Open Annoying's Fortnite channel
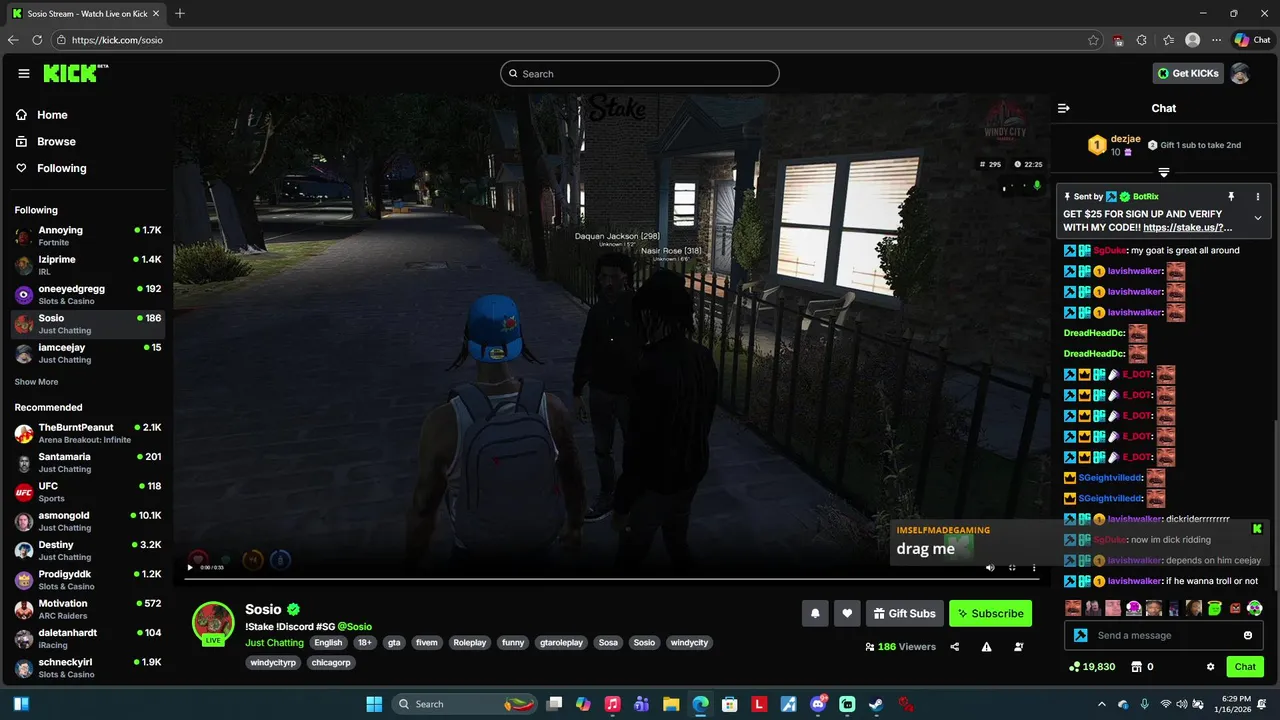The width and height of the screenshot is (1280, 720). [x=88, y=236]
